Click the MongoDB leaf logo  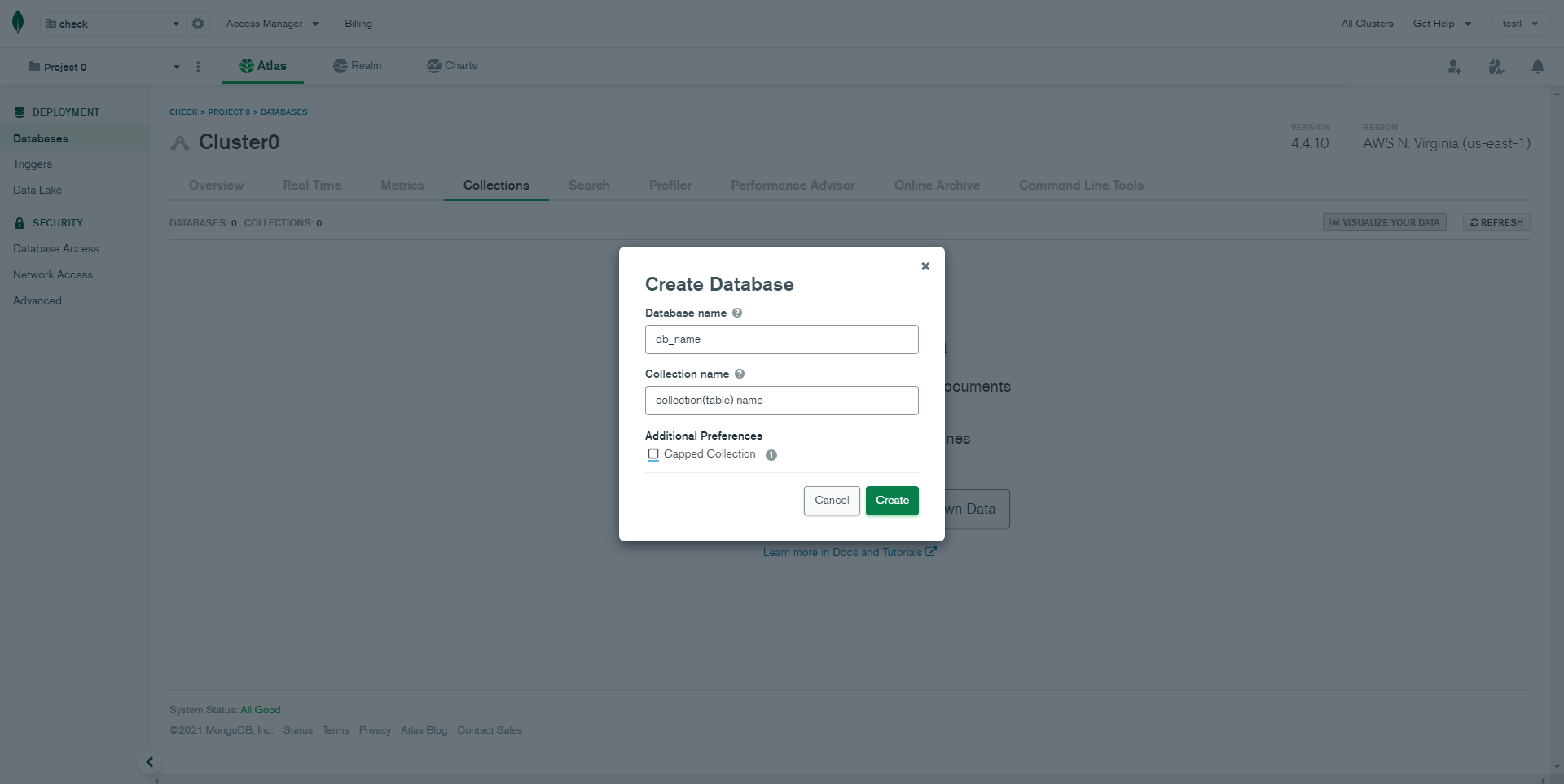(18, 23)
